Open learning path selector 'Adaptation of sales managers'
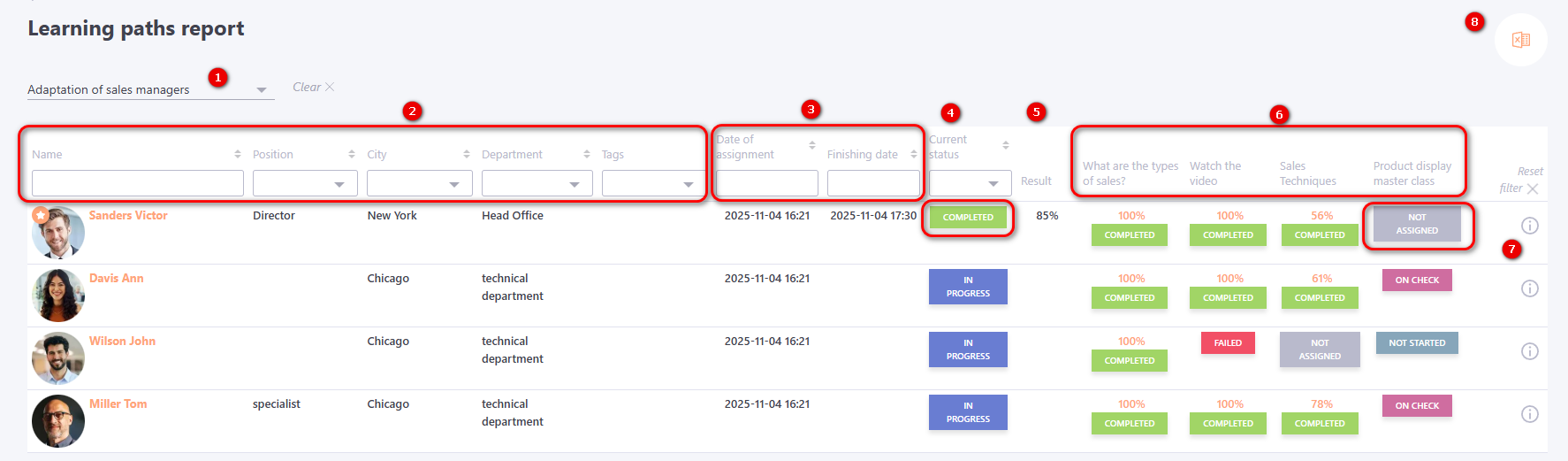Image resolution: width=1568 pixels, height=461 pixels. 148,89
